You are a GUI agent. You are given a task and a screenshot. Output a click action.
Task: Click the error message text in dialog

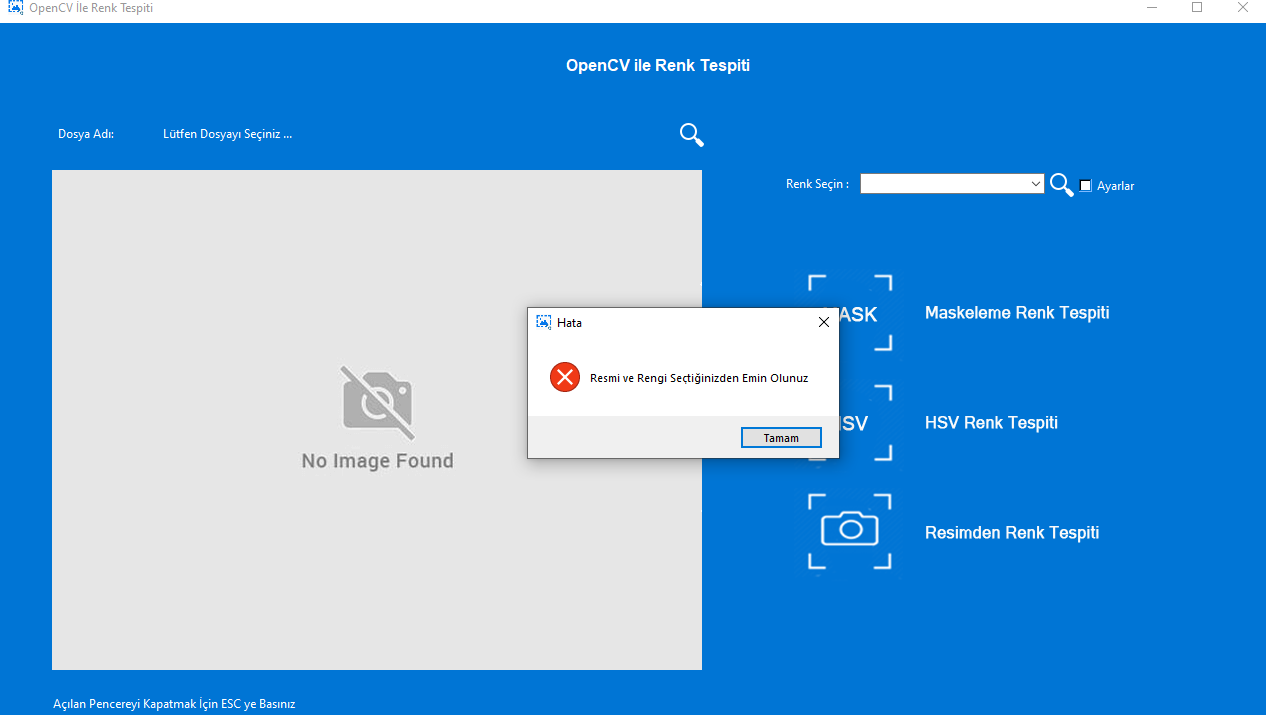(699, 378)
